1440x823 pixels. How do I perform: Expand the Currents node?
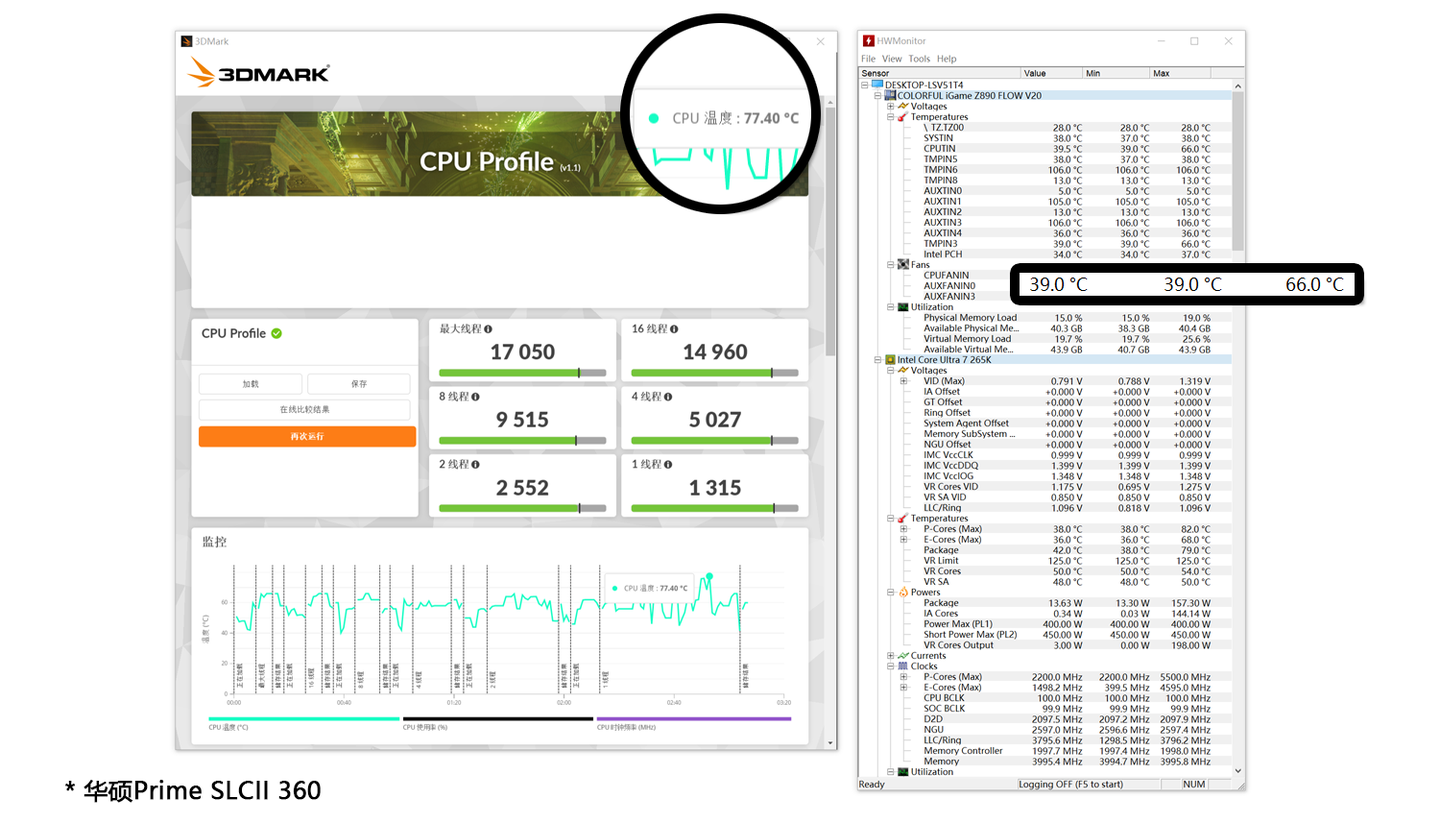tap(889, 656)
